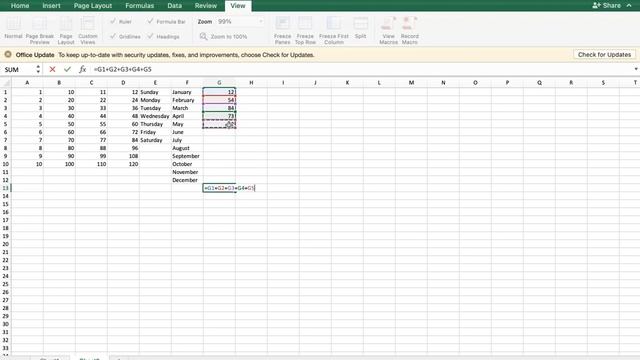Select column M header
This screenshot has height=360, width=640.
[411, 82]
